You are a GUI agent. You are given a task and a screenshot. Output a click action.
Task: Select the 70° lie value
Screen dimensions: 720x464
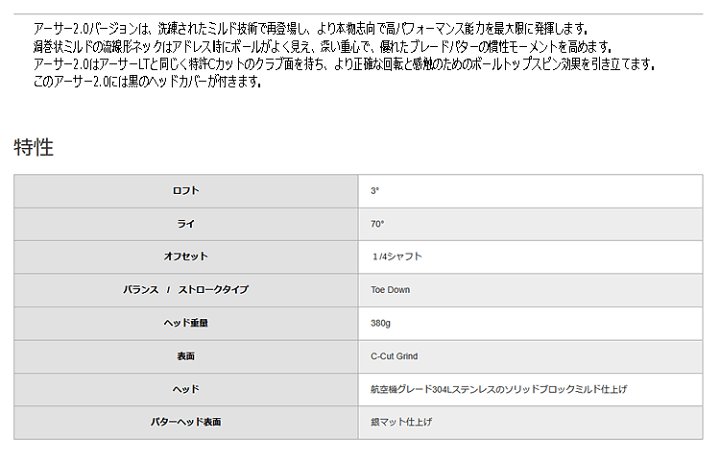[377, 224]
